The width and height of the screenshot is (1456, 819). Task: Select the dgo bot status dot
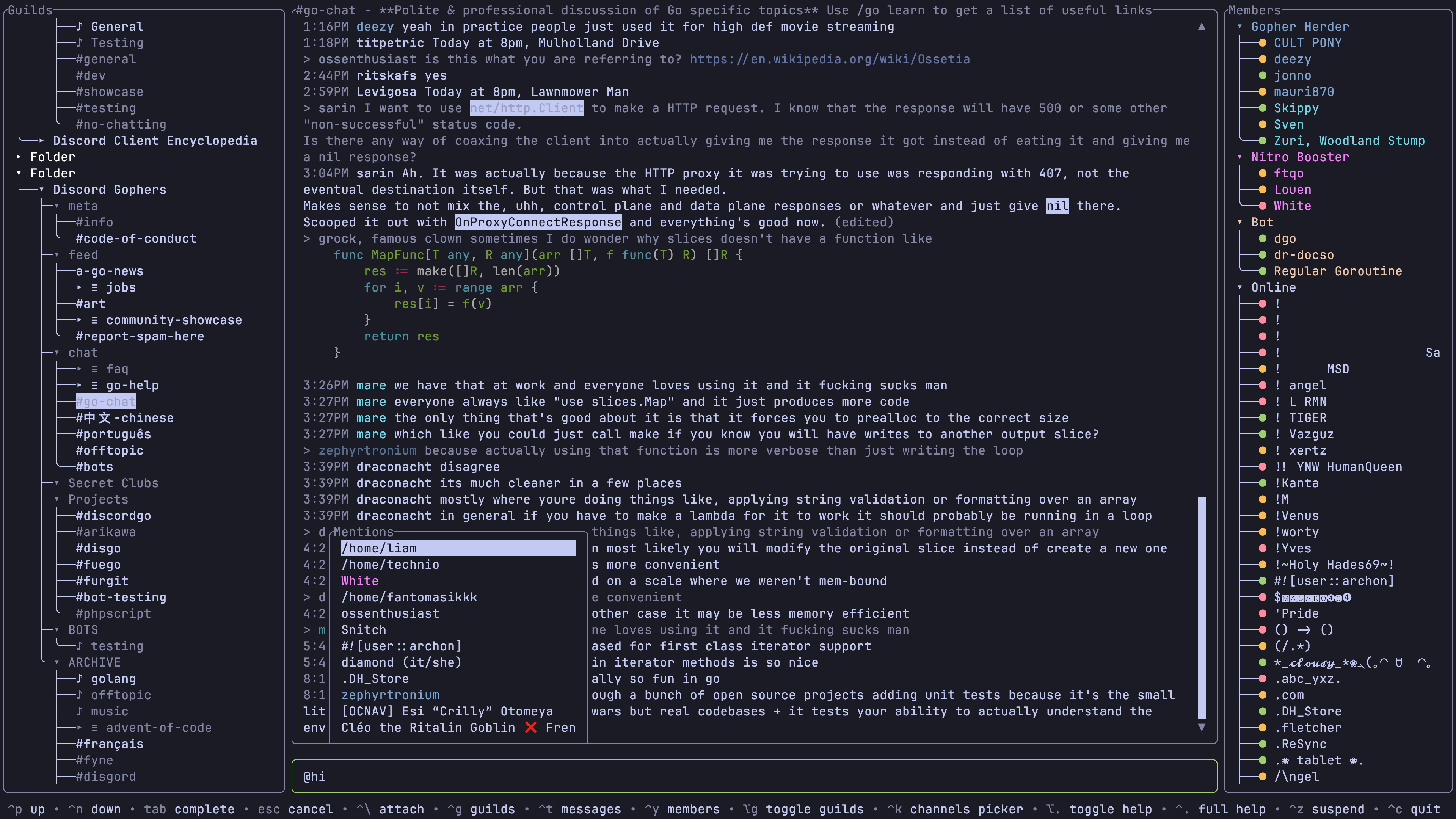pyautogui.click(x=1262, y=239)
